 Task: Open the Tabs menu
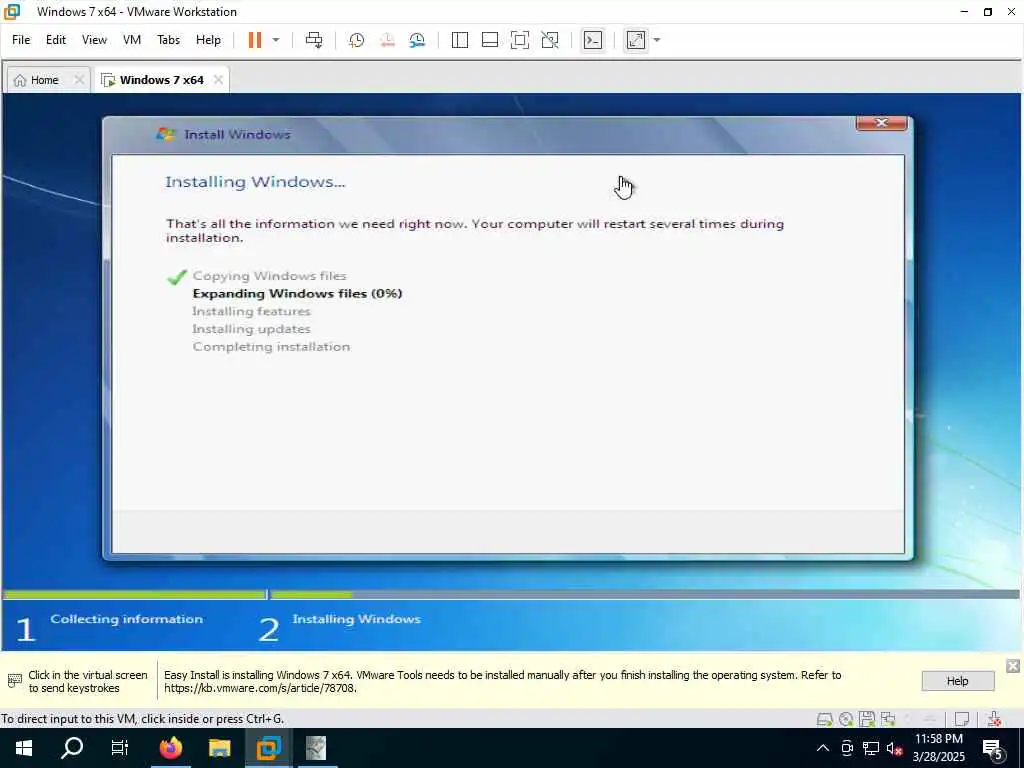click(x=168, y=40)
